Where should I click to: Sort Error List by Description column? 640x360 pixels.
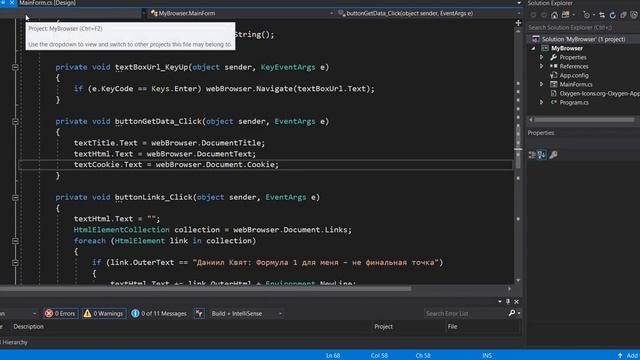pos(28,327)
